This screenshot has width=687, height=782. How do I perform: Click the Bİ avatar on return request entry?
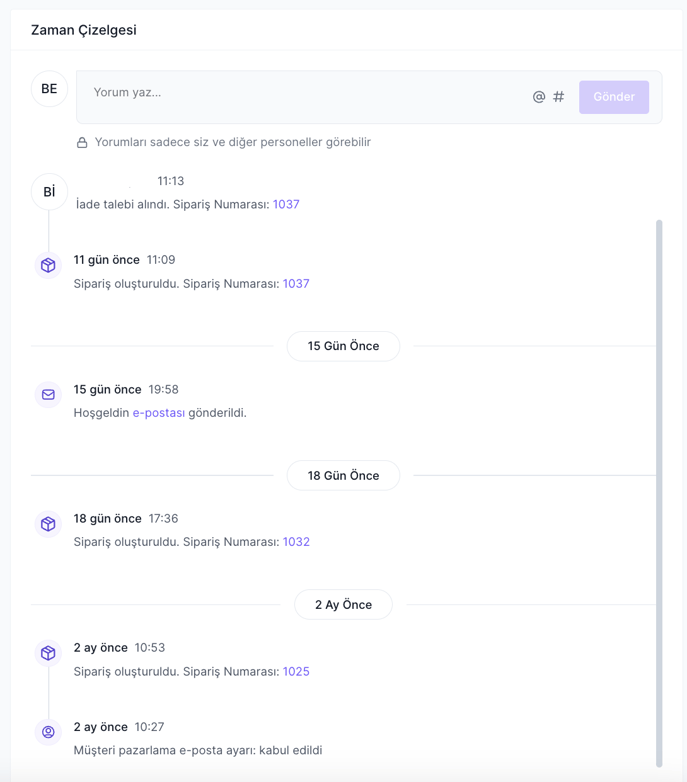click(49, 192)
